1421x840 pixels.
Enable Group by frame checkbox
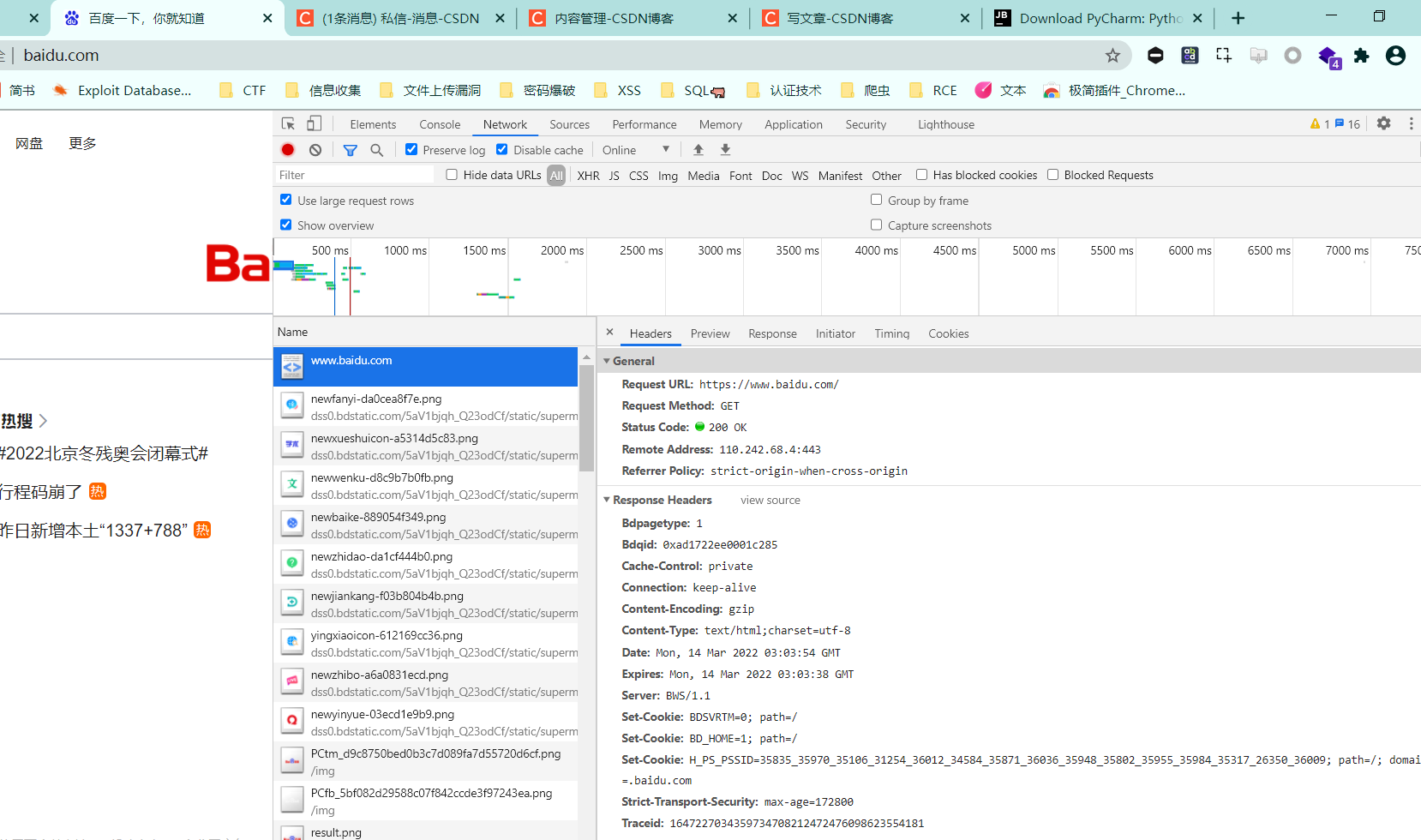click(876, 200)
